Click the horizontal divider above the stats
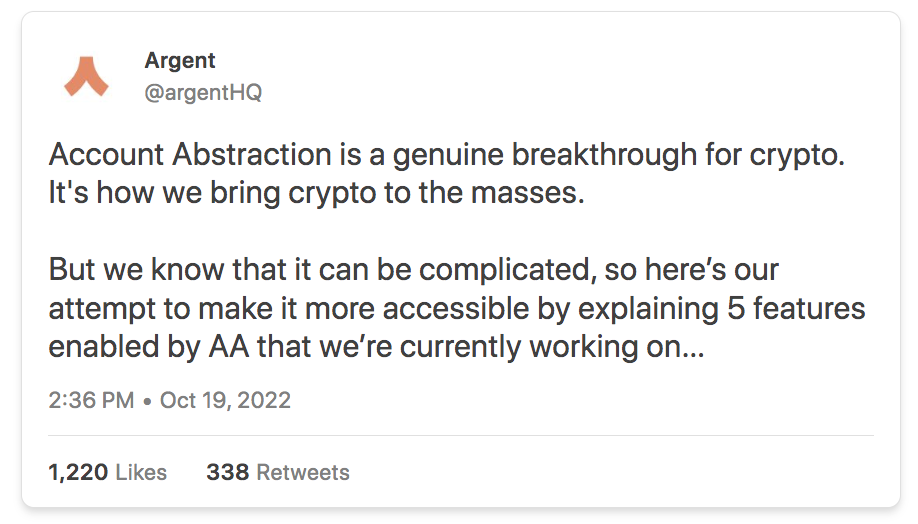Image resolution: width=918 pixels, height=524 pixels. point(461,435)
